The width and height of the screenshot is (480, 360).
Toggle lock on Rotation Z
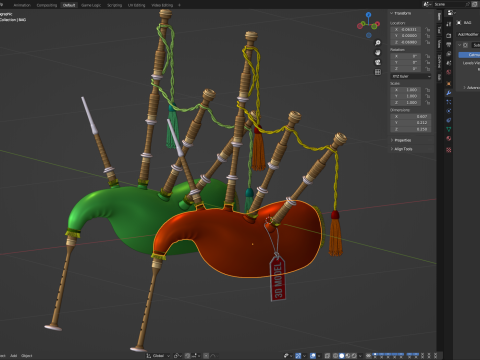point(428,69)
